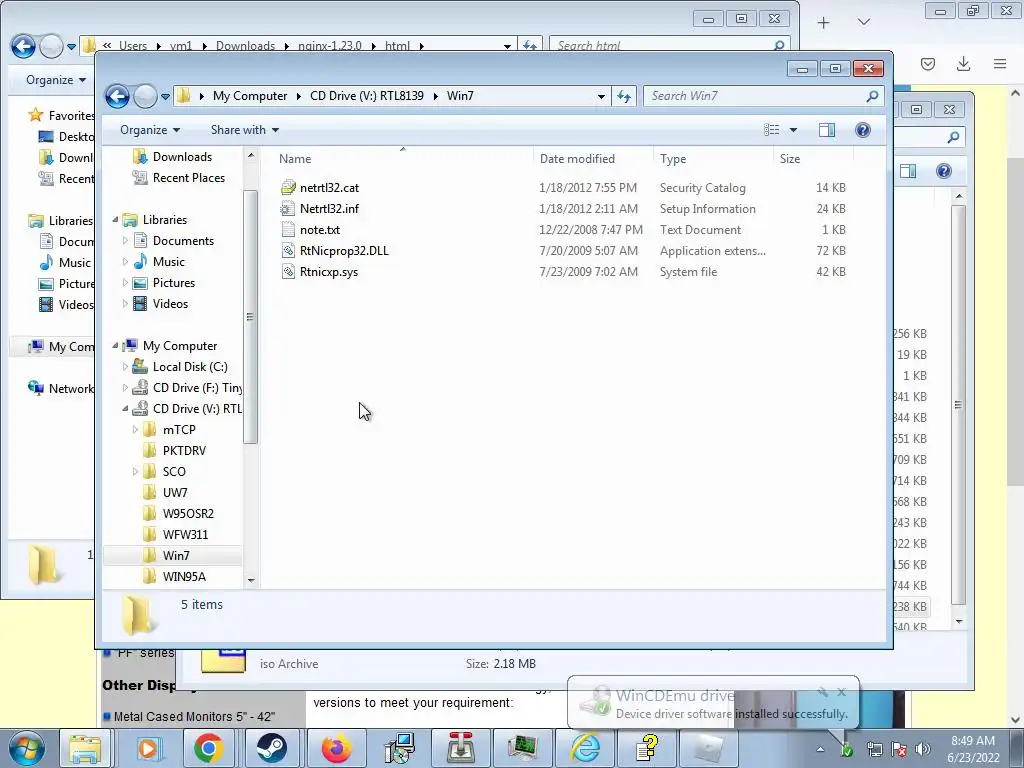The width and height of the screenshot is (1024, 768).
Task: Open a new tab with the Firefox plus button
Action: coord(824,23)
